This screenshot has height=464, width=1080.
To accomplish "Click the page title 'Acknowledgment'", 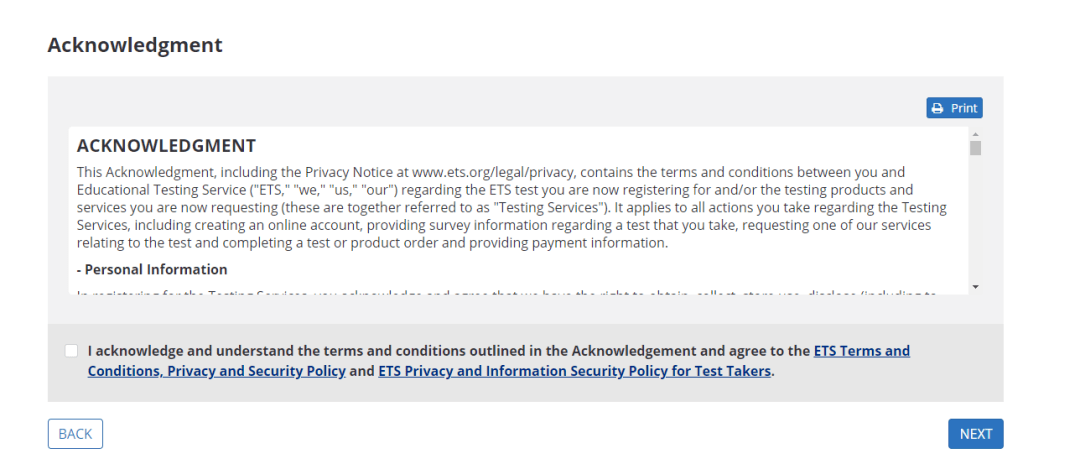I will pyautogui.click(x=135, y=45).
